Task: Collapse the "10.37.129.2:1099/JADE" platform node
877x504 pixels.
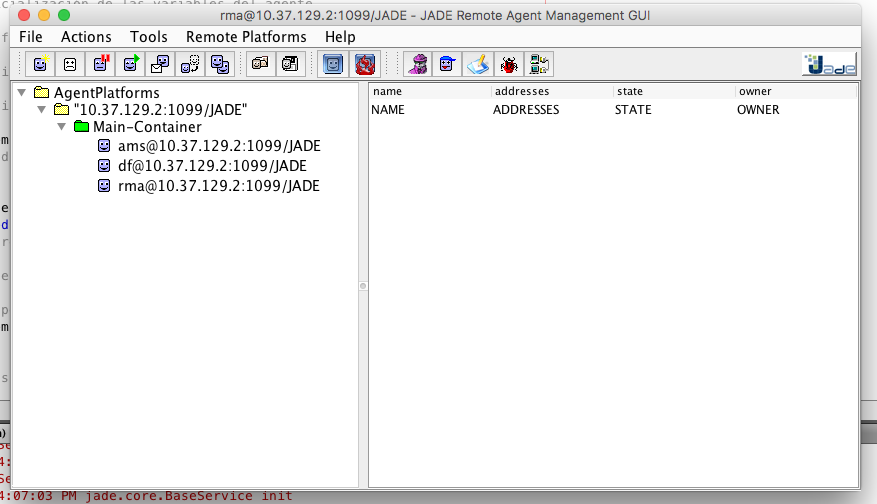Action: tap(42, 110)
